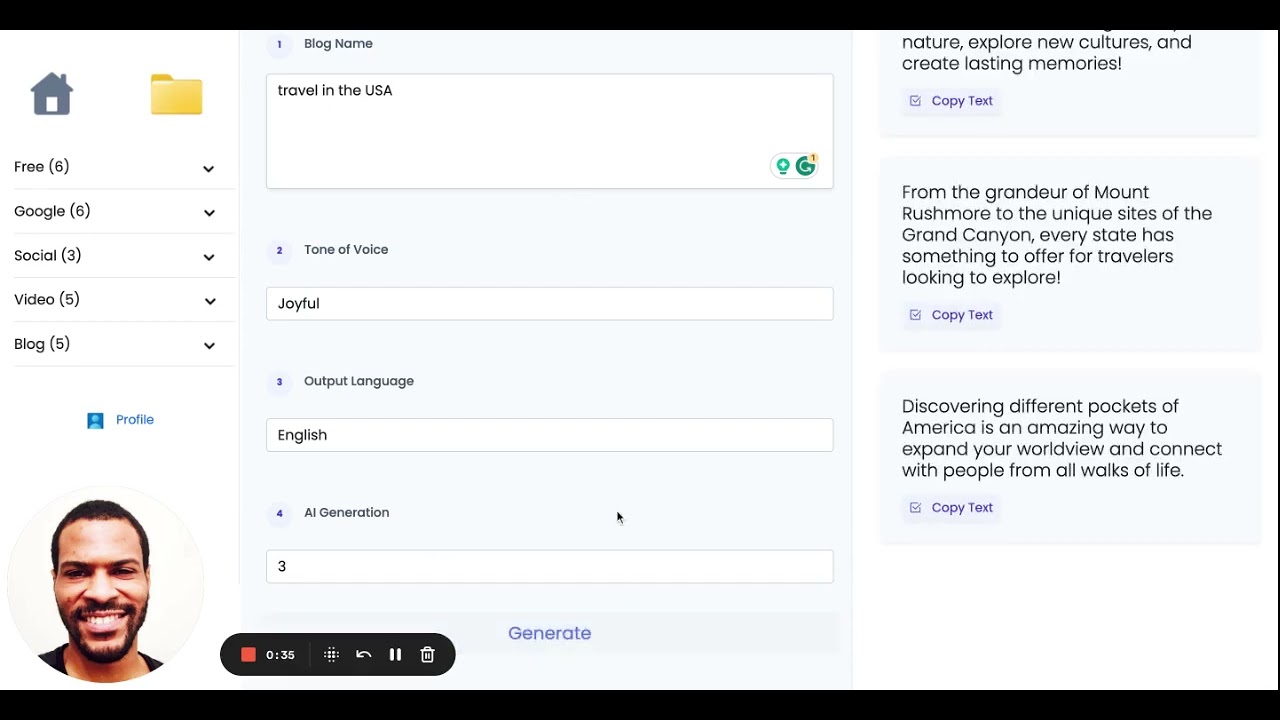Expand the Video (5) menu item

[x=116, y=299]
